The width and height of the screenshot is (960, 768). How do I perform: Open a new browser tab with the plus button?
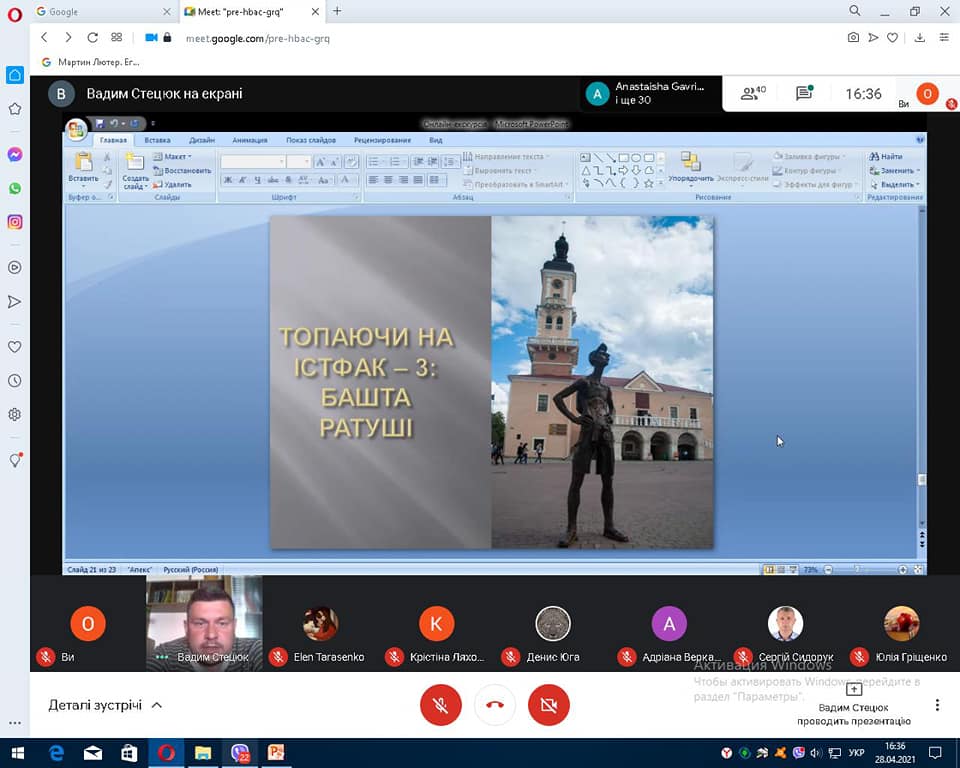[x=337, y=11]
